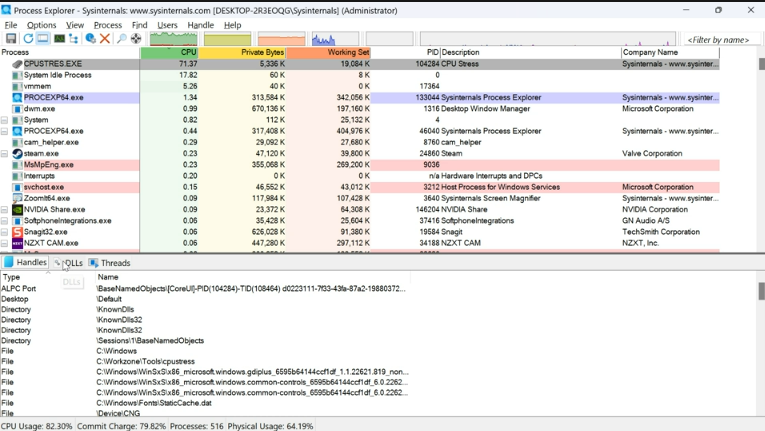Open the Users menu
Screen dimensions: 765x431
pos(167,25)
